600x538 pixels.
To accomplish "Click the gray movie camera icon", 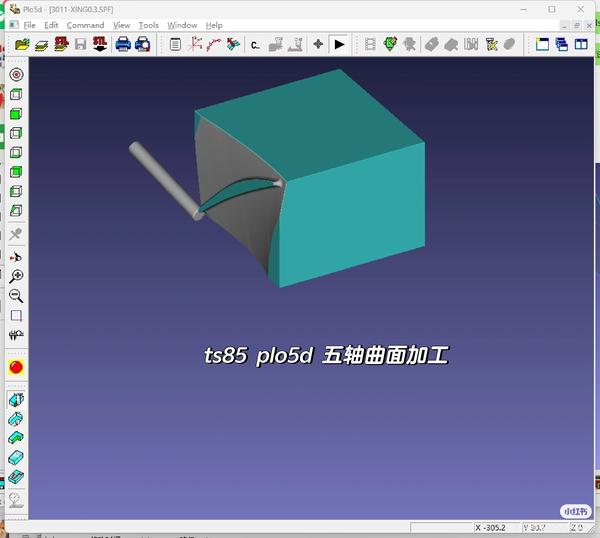I will click(x=410, y=44).
